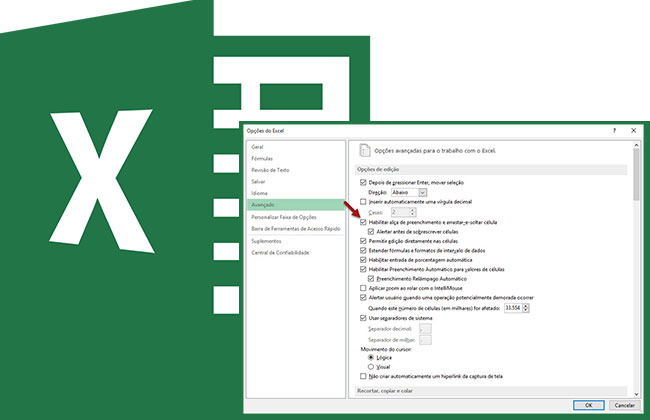Click the OK button
Viewport: 650px width, 420px height.
click(x=589, y=405)
